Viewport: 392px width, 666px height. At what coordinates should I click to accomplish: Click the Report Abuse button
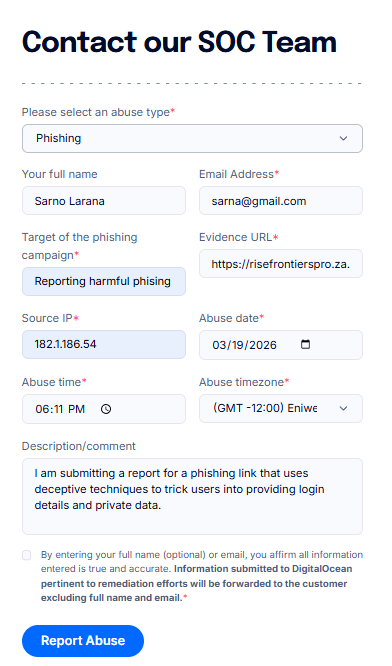[83, 641]
